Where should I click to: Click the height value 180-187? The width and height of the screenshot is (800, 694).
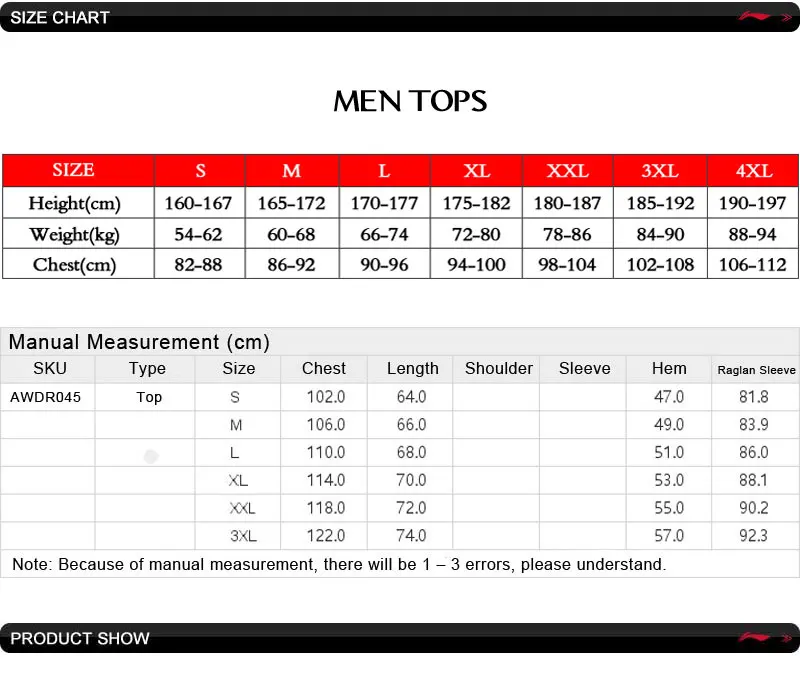[567, 203]
